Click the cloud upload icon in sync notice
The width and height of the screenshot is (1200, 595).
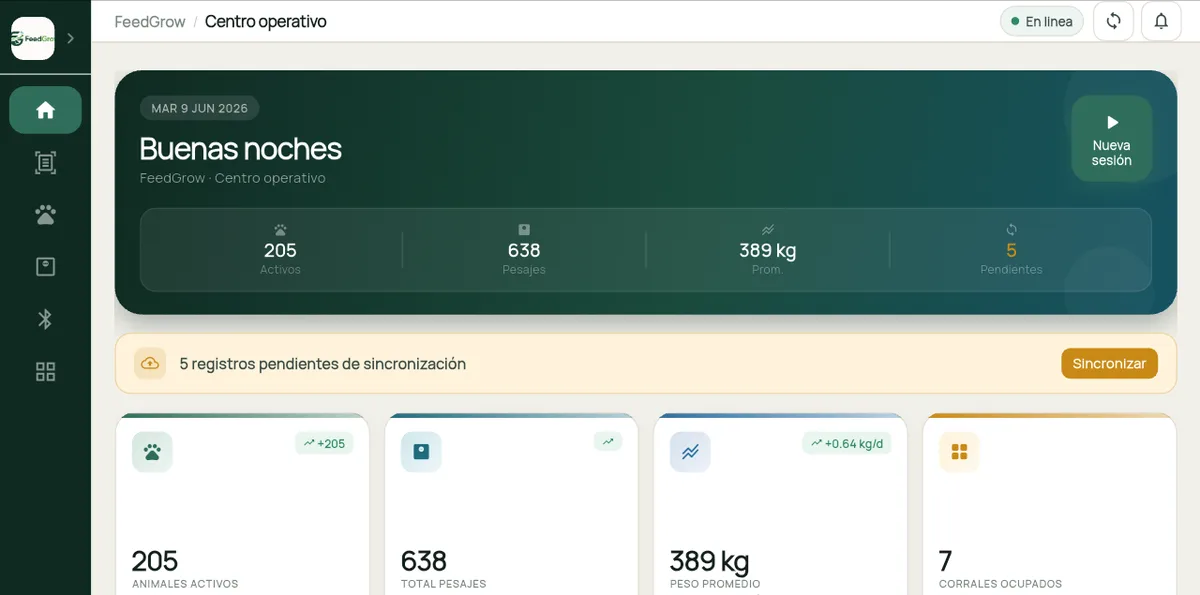pos(150,364)
